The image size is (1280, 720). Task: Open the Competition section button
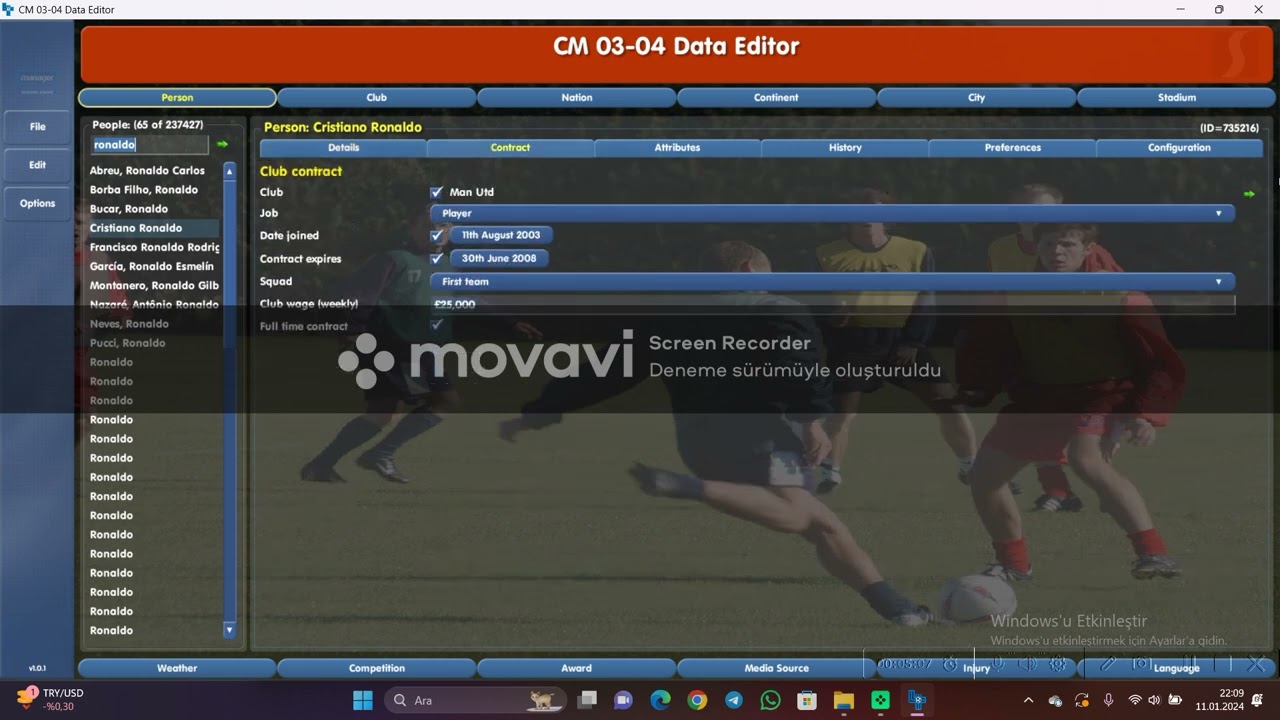[376, 668]
